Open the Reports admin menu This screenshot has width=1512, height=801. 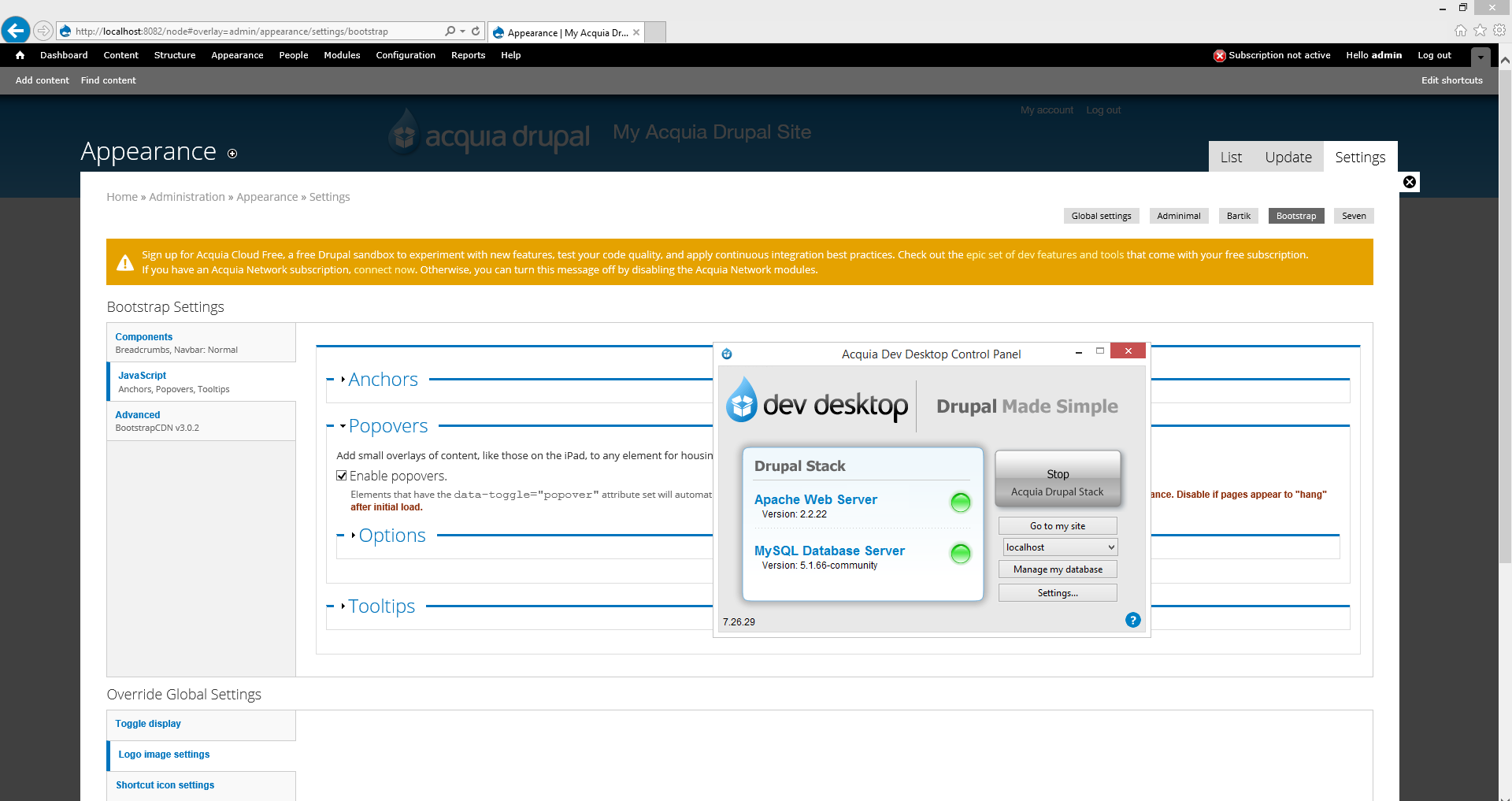point(468,55)
